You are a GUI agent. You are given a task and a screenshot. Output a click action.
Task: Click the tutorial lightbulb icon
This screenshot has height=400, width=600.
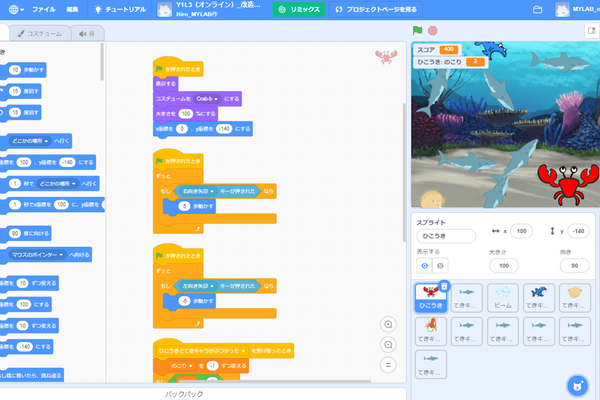pos(98,10)
